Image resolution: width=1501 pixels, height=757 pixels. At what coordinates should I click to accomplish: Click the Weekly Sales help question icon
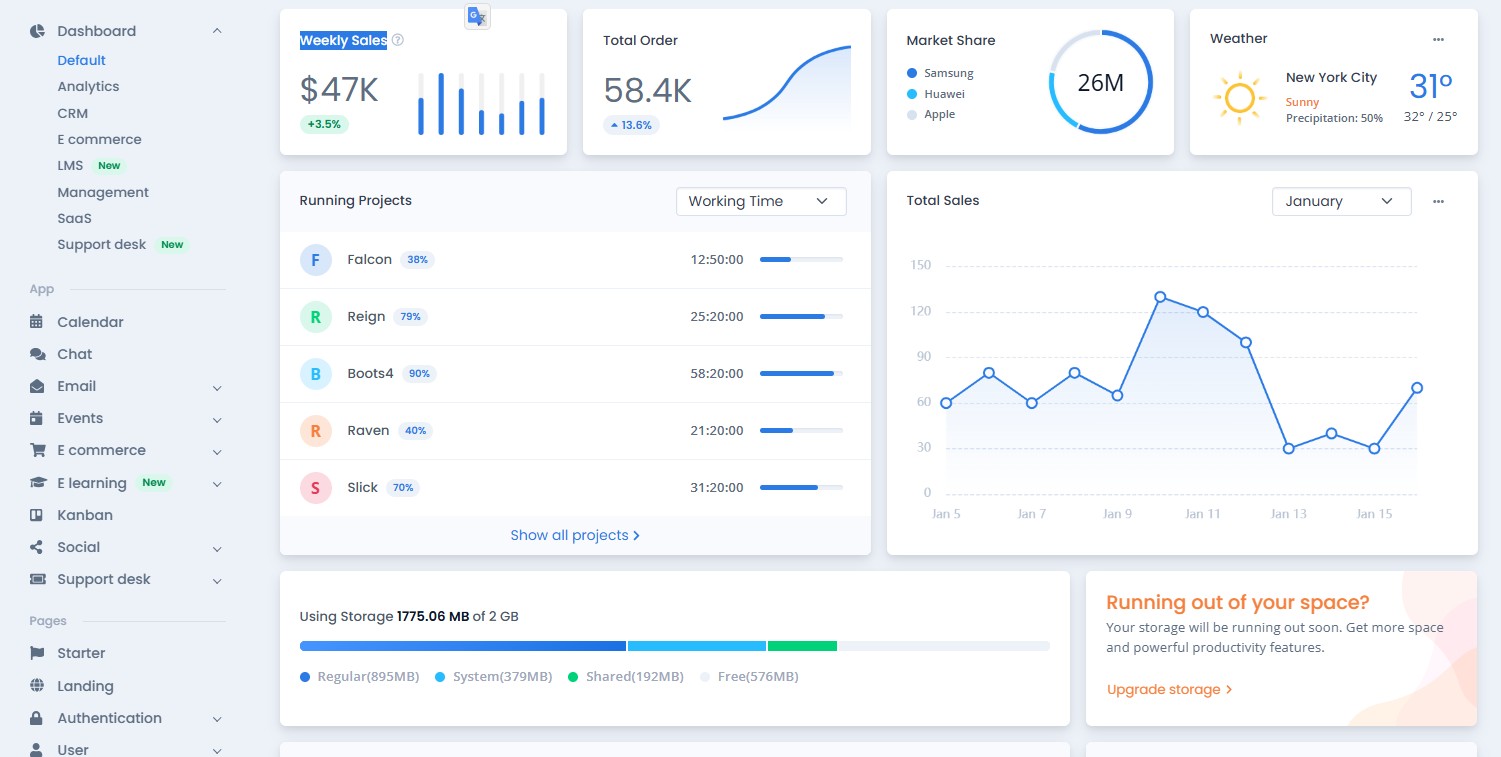pos(397,40)
